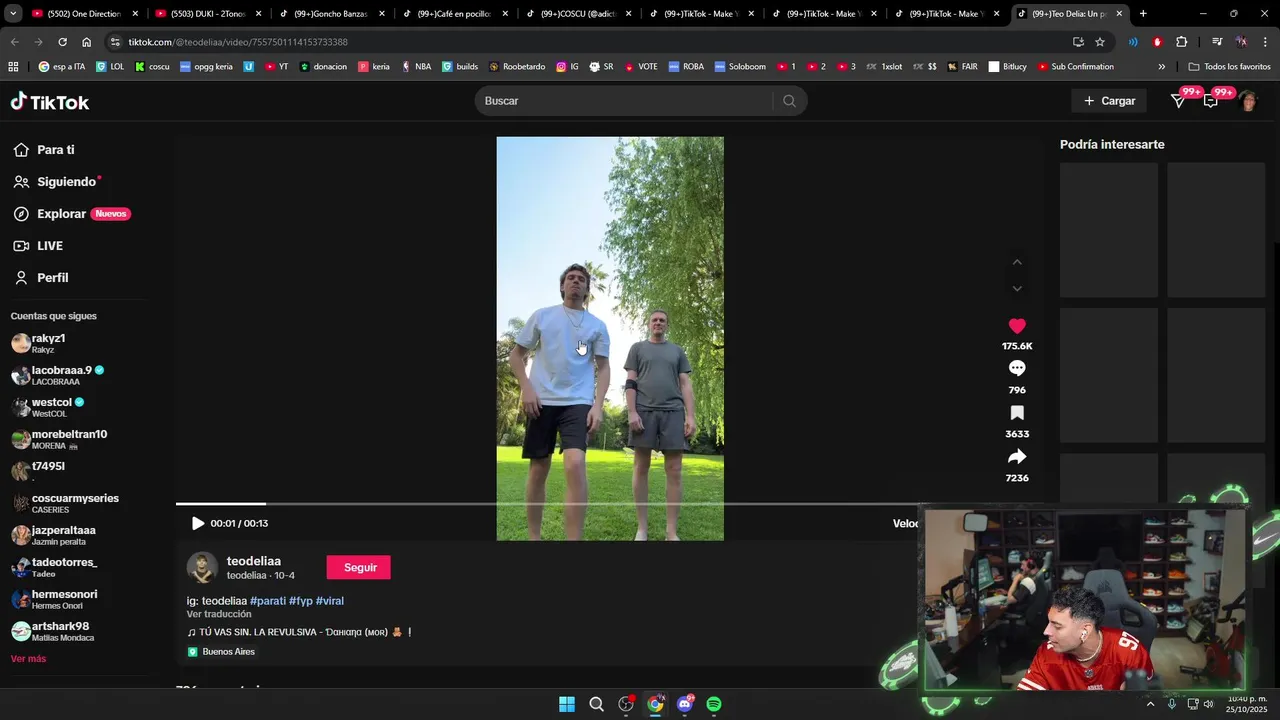This screenshot has height=720, width=1280.
Task: Open Todos los favoritos bookmarks folder
Action: click(x=1230, y=67)
